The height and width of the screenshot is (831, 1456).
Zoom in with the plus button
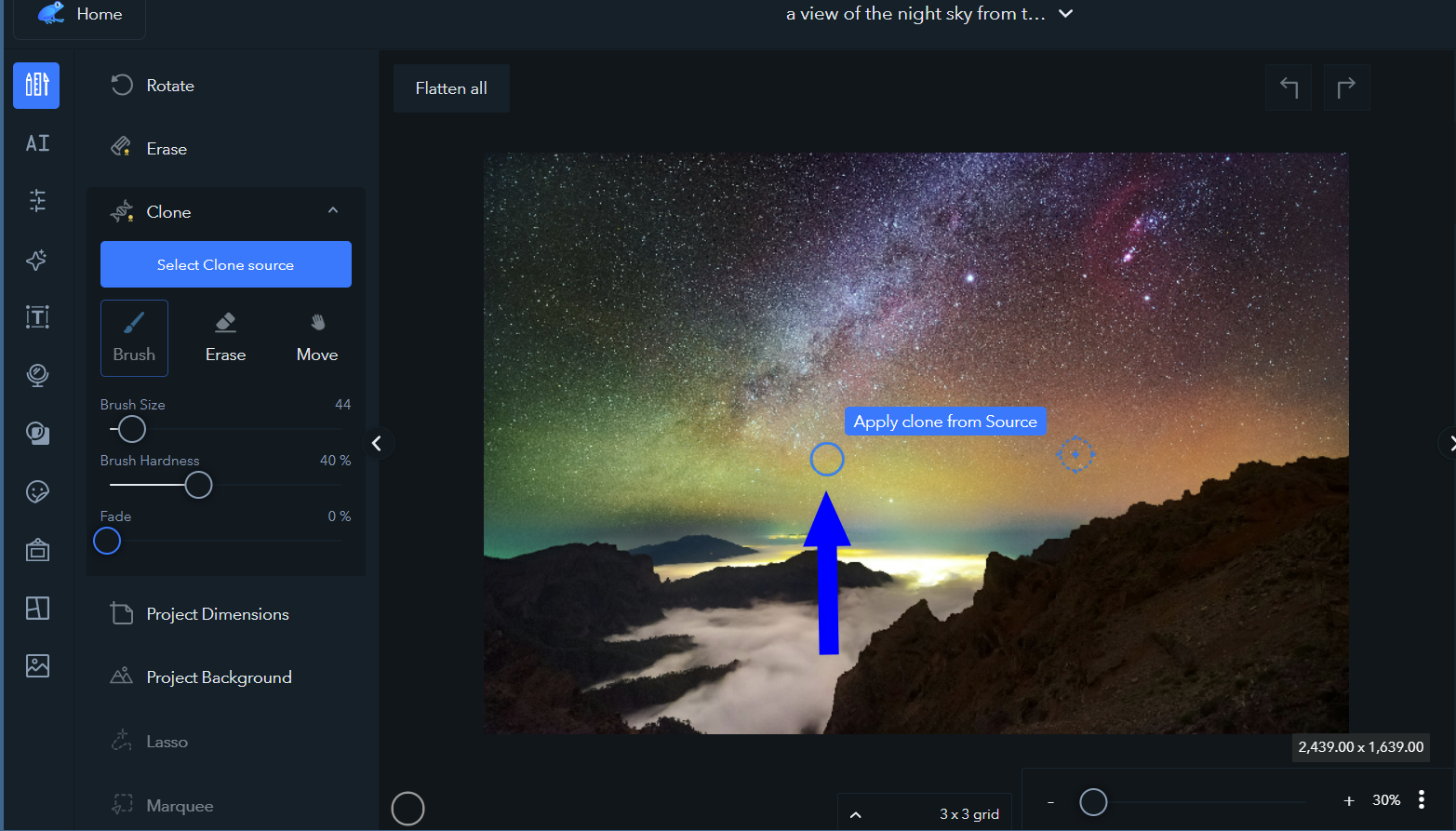point(1349,800)
